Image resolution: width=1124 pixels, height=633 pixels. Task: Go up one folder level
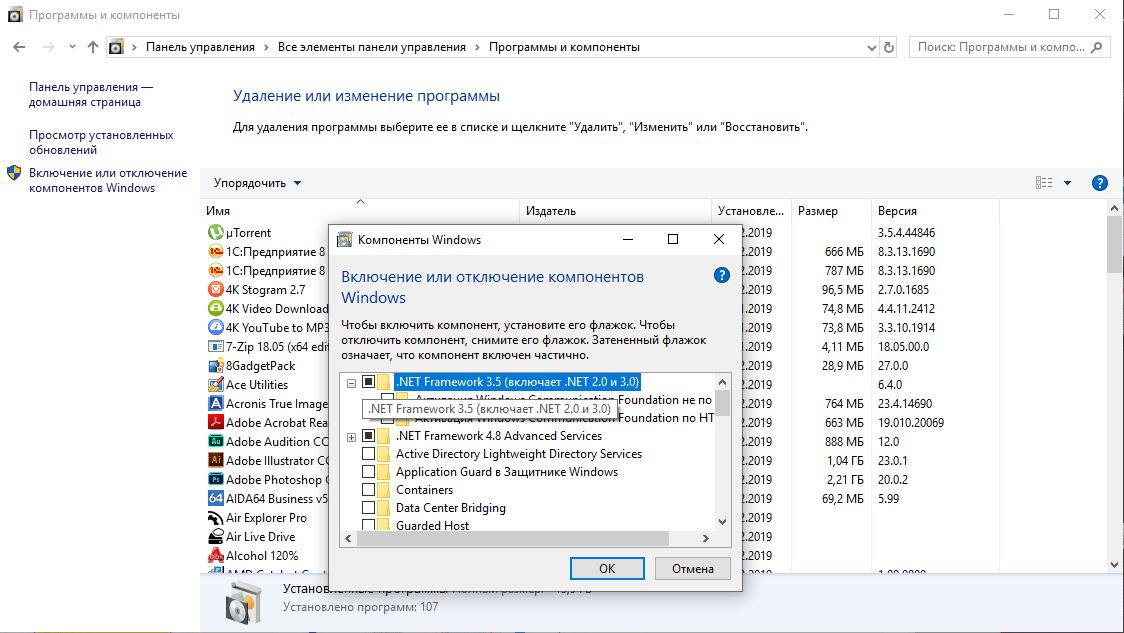click(x=92, y=47)
